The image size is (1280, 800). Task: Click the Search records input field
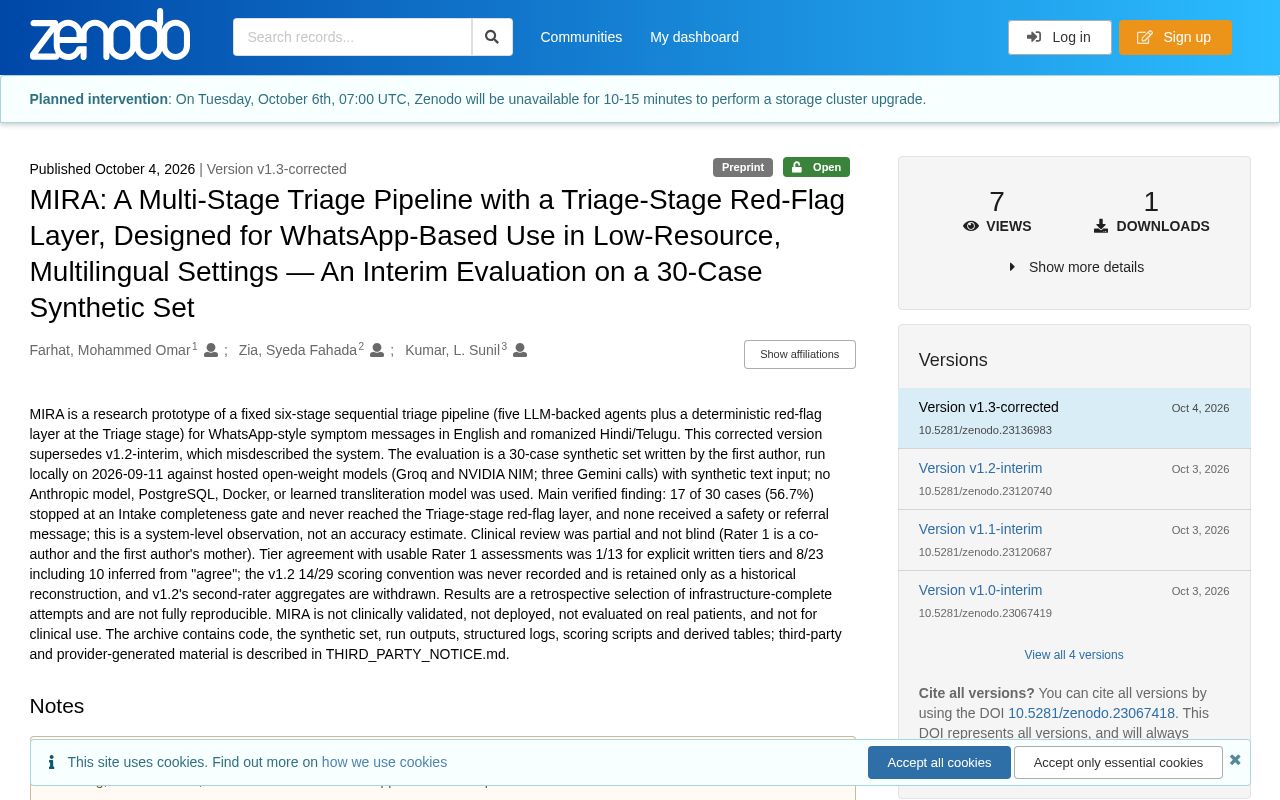[352, 37]
